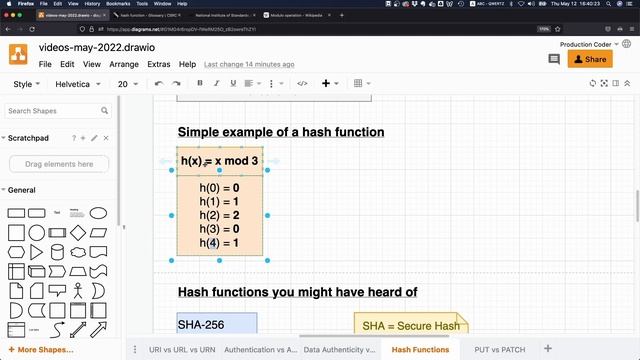Screen dimensions: 640x360
Task: Choose the parallelogram shape
Action: pyautogui.click(x=98, y=233)
